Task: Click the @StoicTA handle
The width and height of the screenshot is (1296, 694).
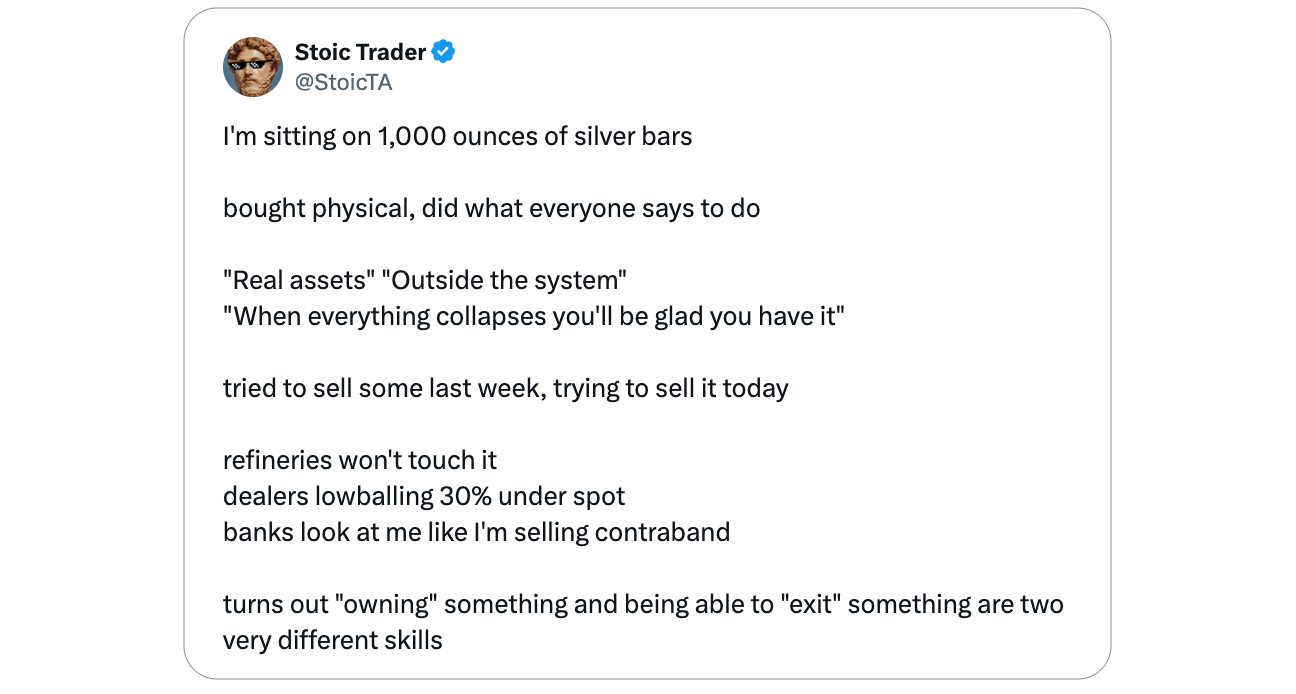Action: pyautogui.click(x=343, y=82)
